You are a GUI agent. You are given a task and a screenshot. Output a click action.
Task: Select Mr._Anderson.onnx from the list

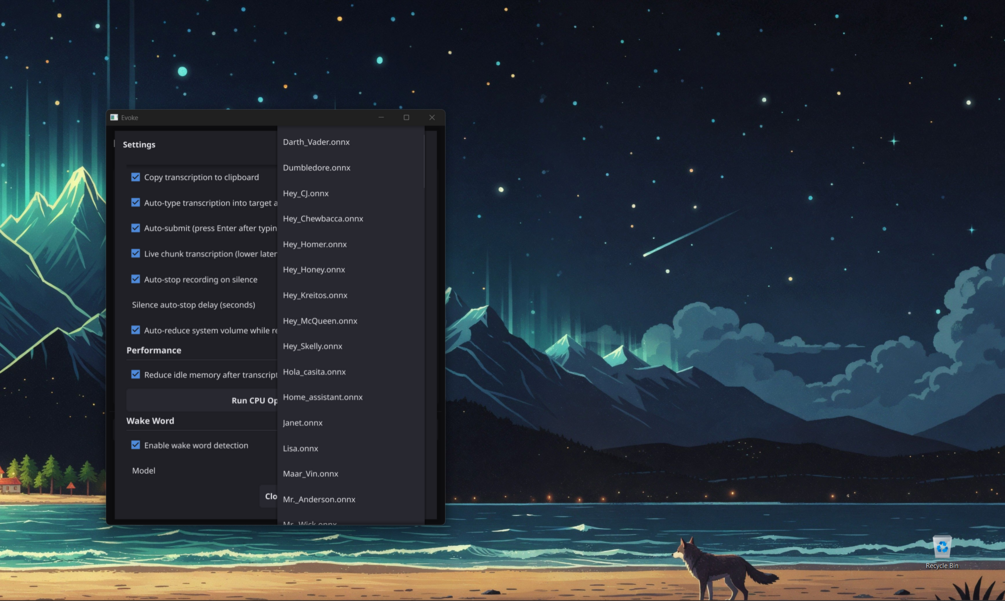coord(351,499)
